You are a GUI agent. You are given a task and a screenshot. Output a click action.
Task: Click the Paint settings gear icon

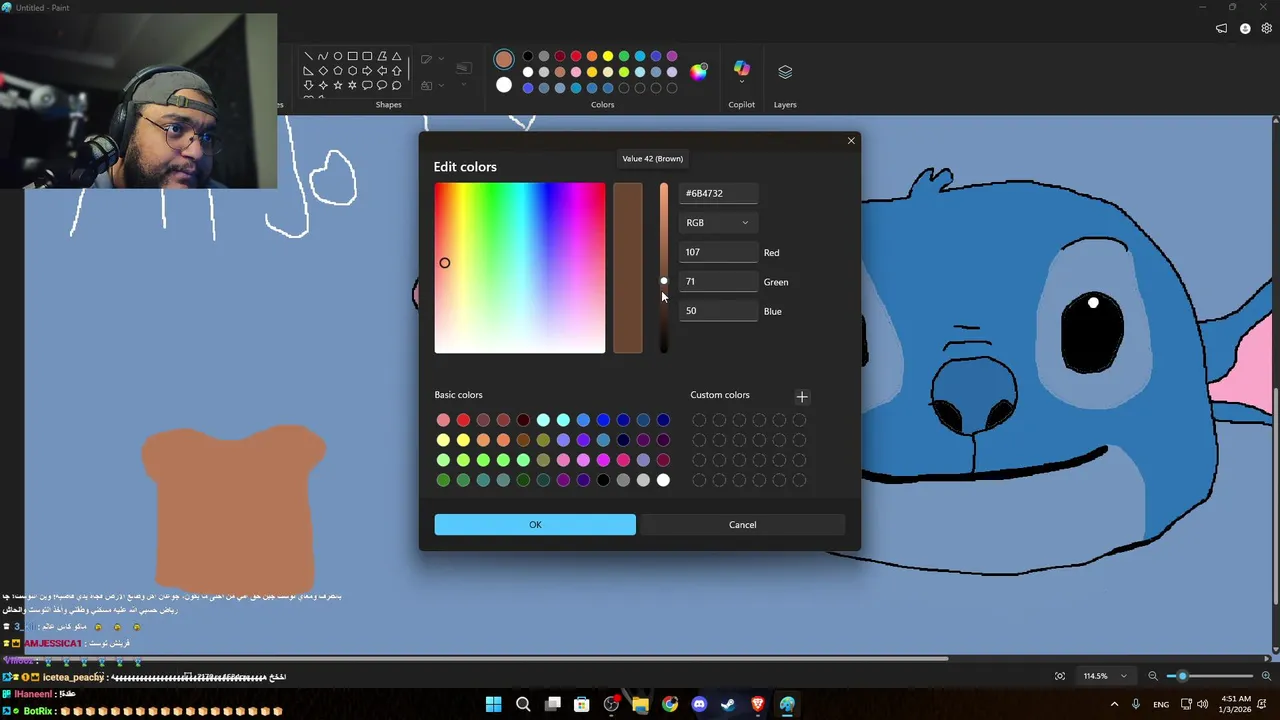click(1267, 29)
